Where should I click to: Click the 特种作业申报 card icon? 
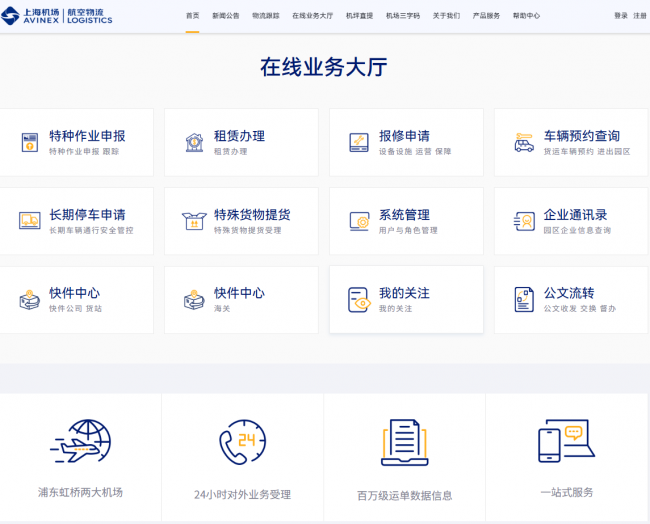click(29, 142)
